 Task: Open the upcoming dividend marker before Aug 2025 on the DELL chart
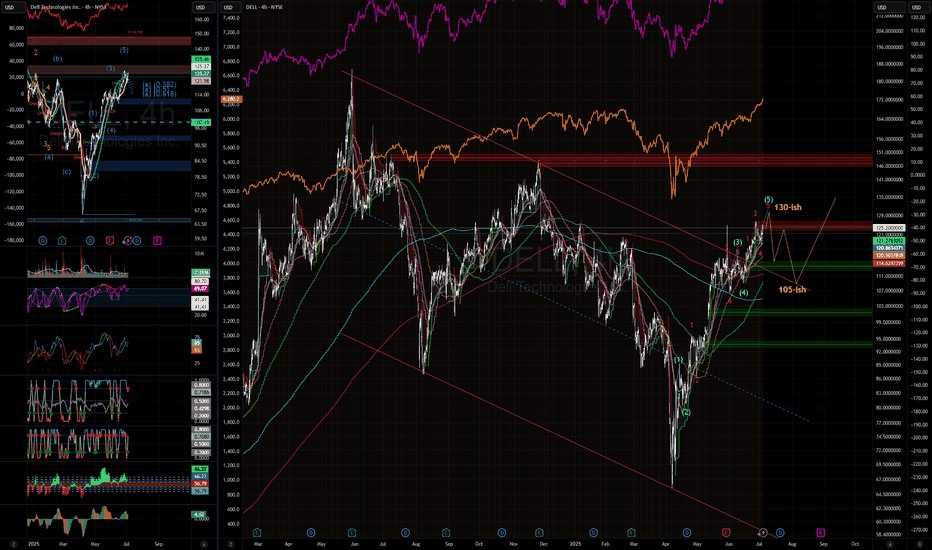point(780,532)
